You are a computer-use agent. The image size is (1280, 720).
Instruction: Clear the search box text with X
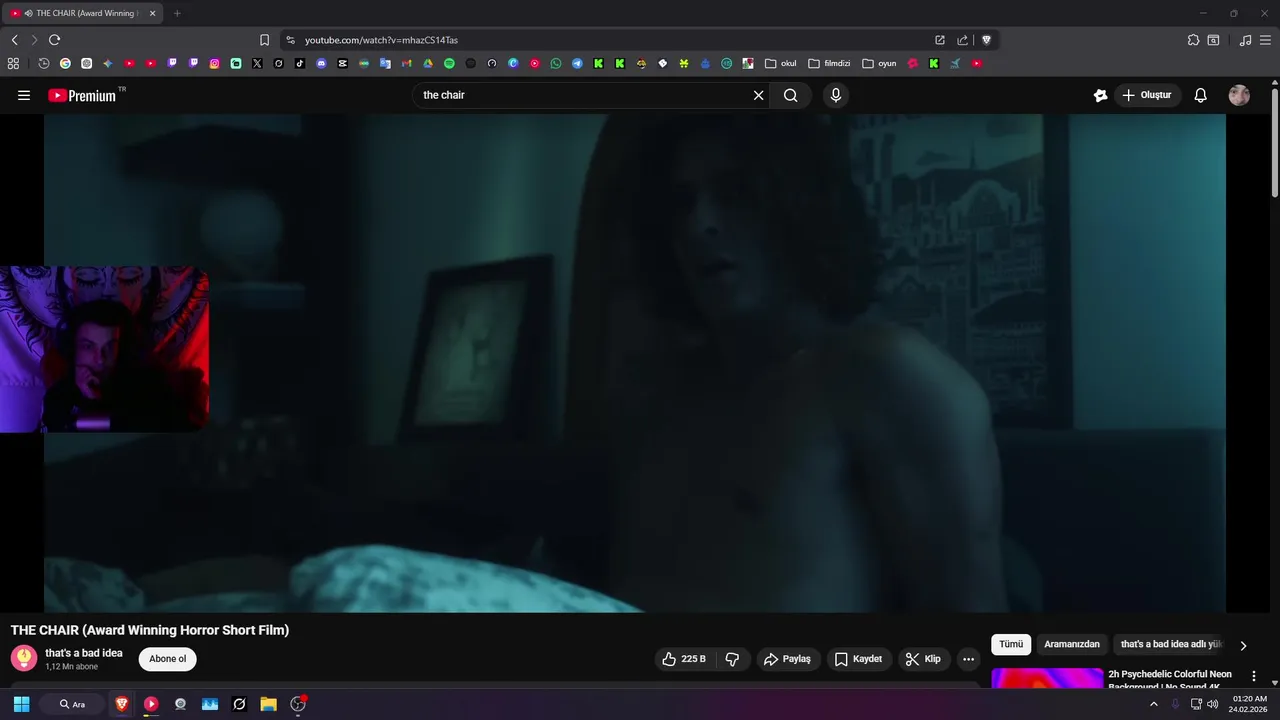[x=758, y=95]
